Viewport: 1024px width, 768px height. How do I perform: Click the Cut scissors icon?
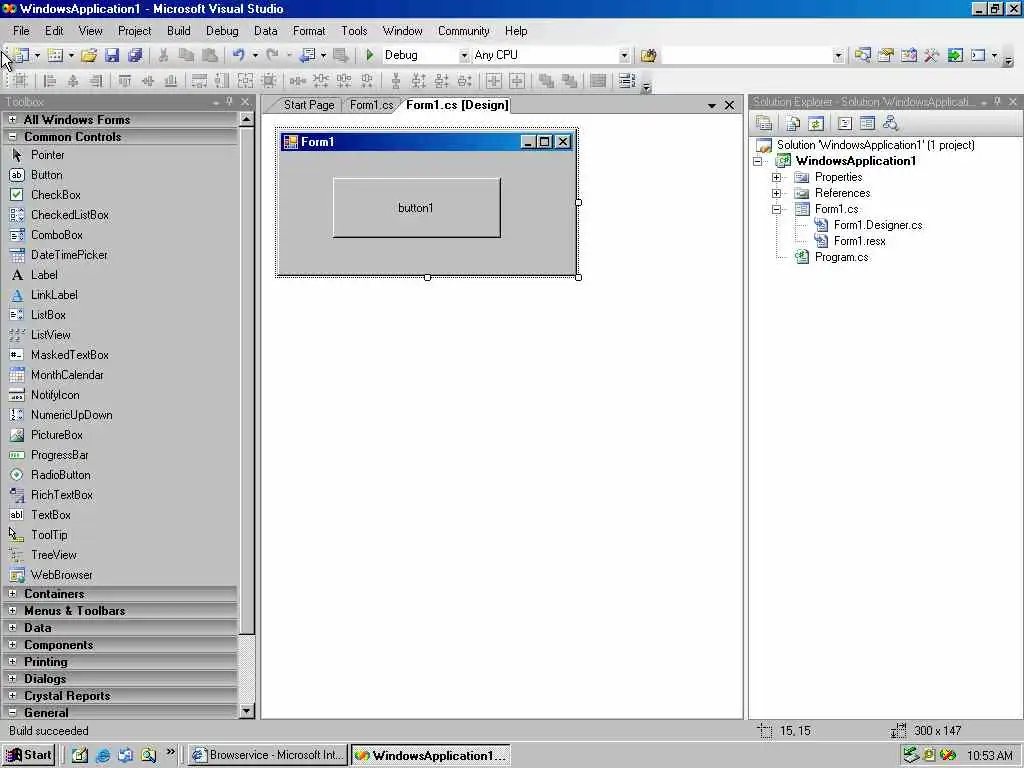click(x=163, y=56)
